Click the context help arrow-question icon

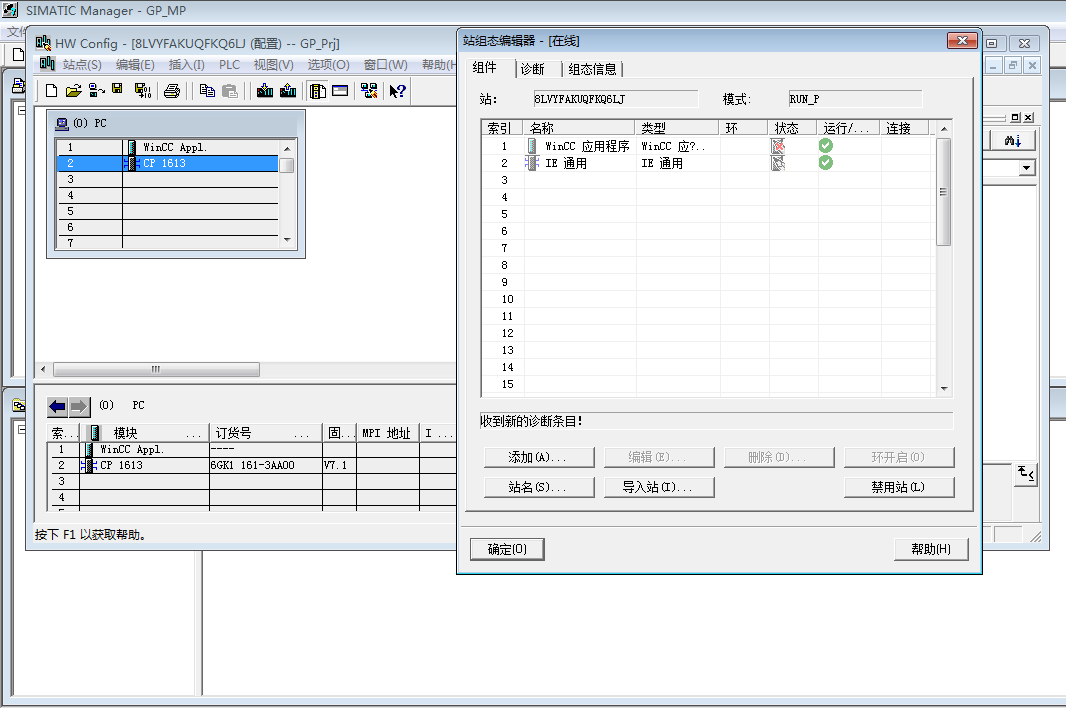pos(398,90)
